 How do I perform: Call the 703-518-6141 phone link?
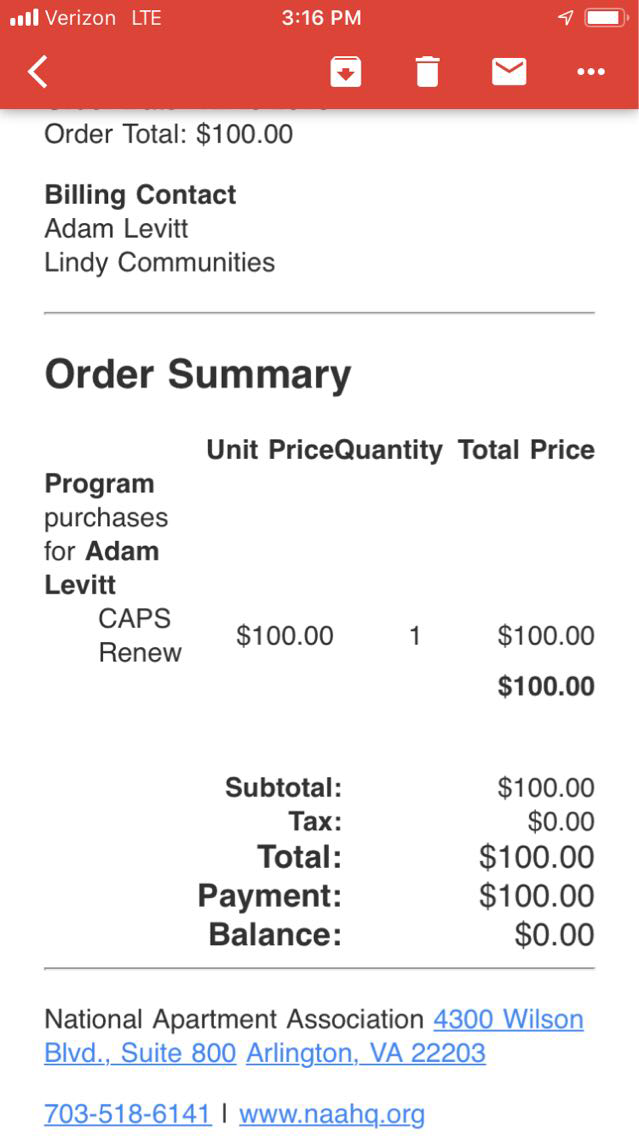(x=128, y=1114)
